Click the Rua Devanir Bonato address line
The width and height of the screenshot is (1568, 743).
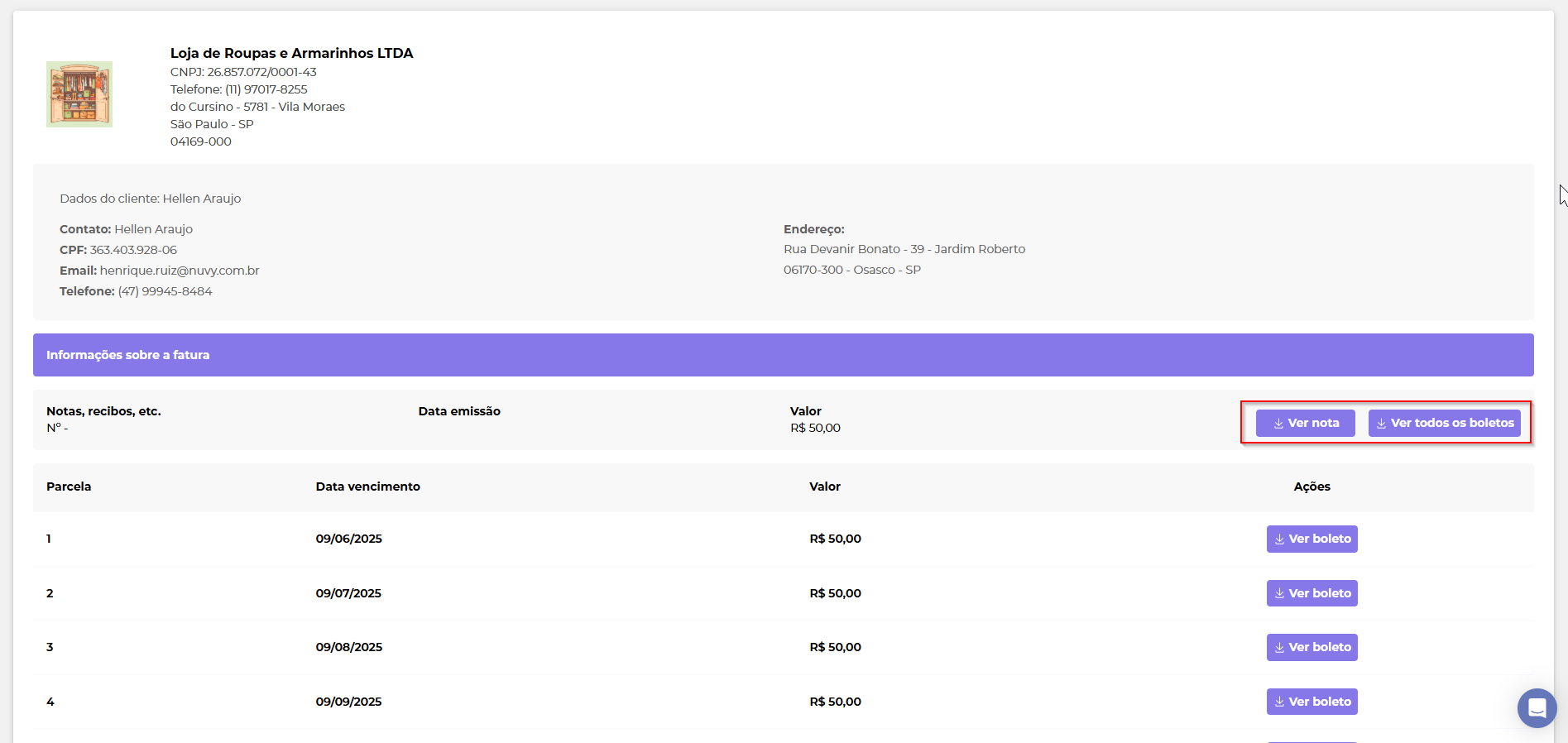(x=904, y=249)
